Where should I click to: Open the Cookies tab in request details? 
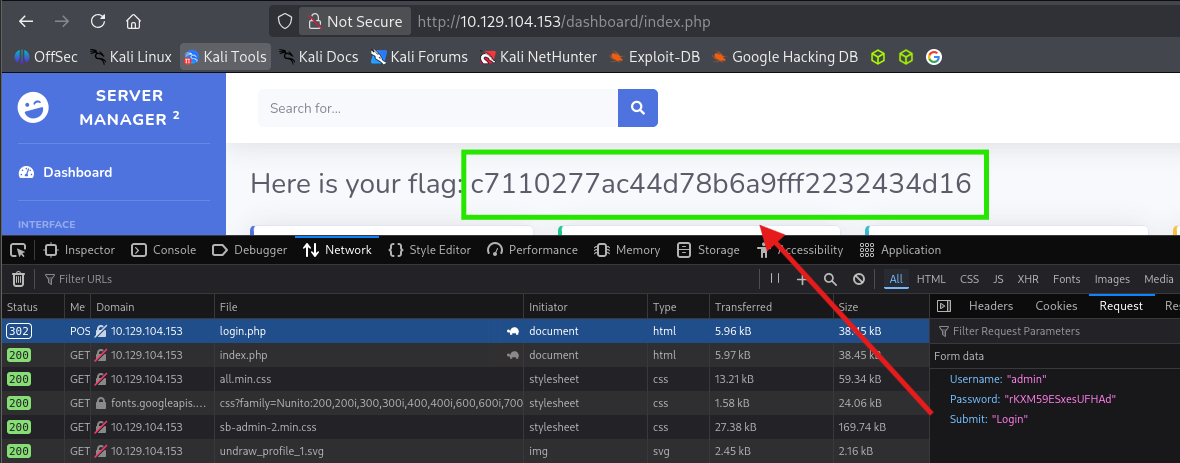(x=1056, y=306)
